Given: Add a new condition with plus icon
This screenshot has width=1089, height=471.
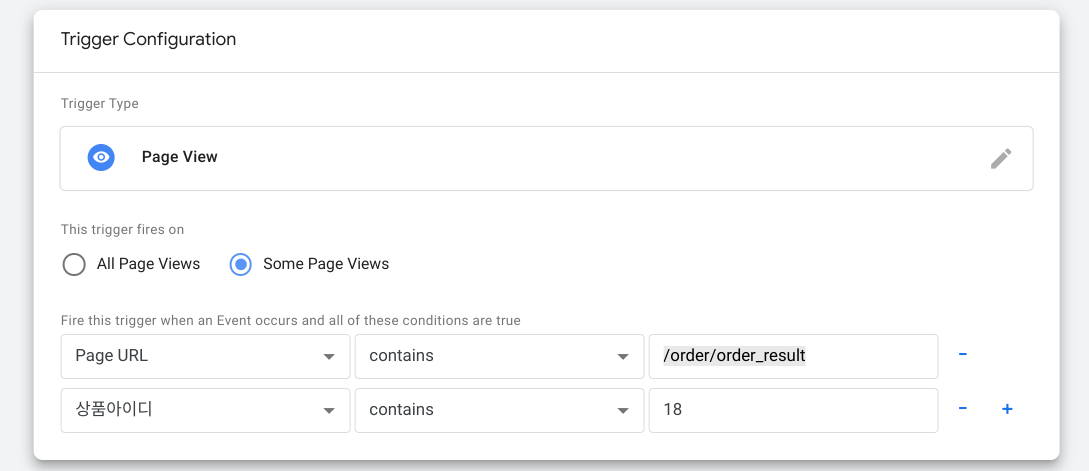Looking at the screenshot, I should [1007, 408].
